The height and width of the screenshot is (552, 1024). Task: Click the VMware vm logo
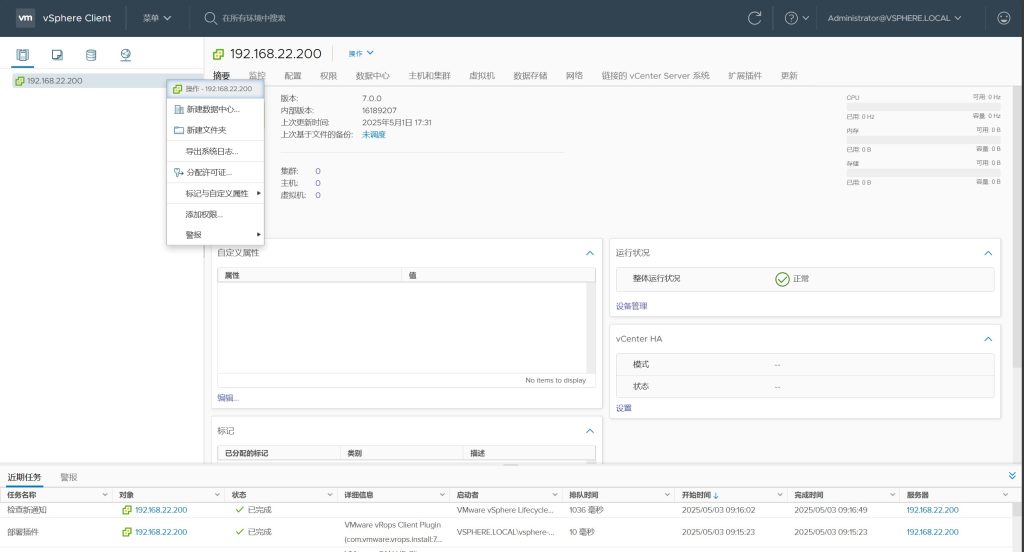coord(25,18)
